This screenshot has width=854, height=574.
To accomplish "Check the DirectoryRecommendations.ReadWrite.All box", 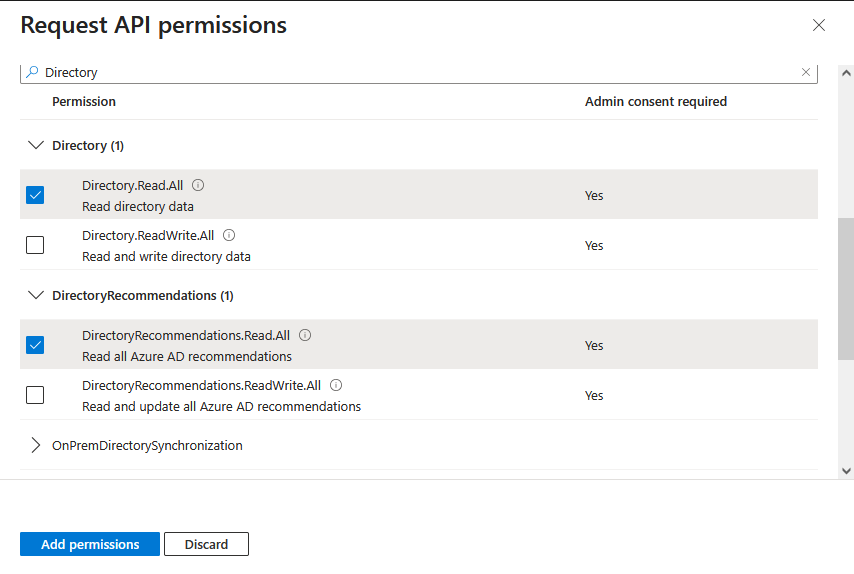I will [x=35, y=395].
